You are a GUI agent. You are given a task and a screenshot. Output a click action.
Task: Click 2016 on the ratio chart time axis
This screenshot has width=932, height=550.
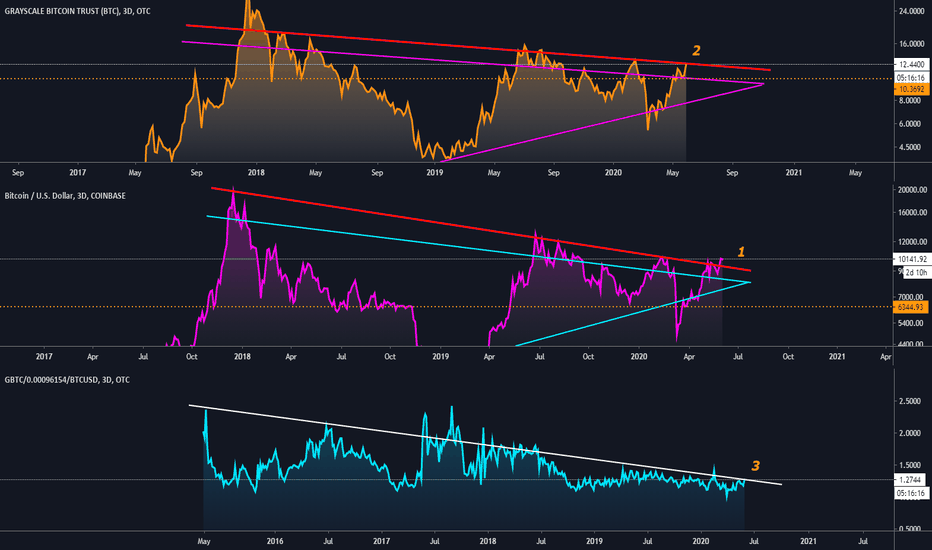(275, 541)
